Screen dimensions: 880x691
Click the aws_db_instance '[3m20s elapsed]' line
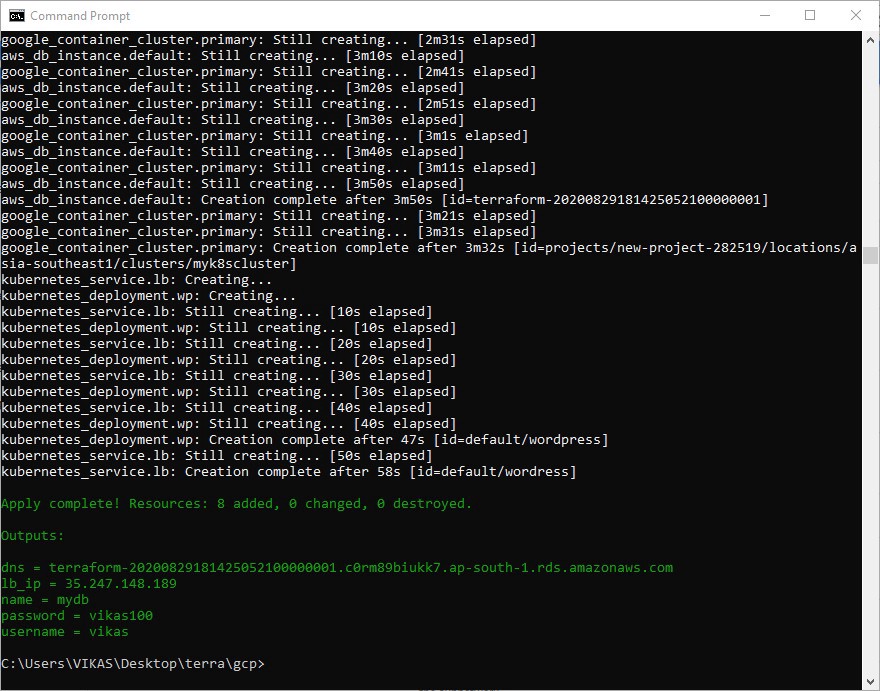[x=232, y=88]
